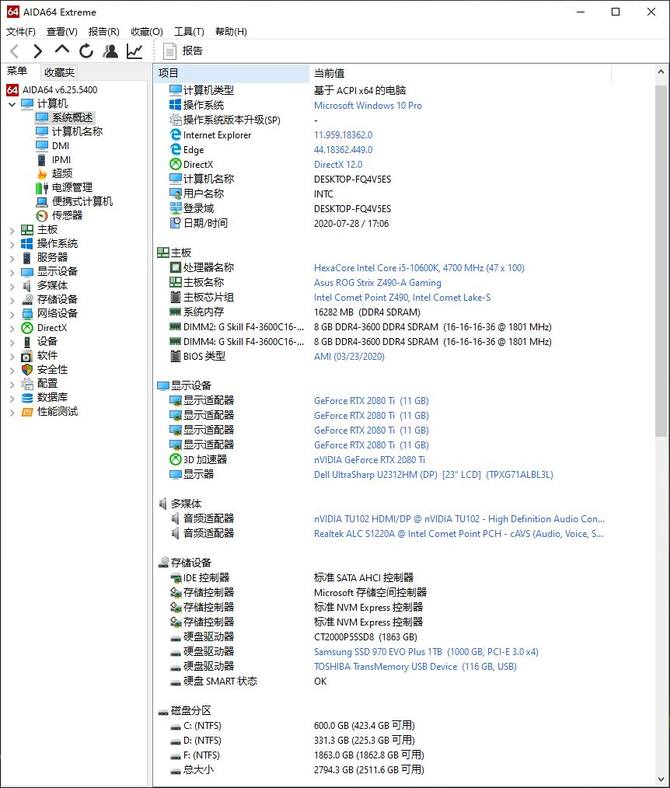The height and width of the screenshot is (788, 670).
Task: Click the Back navigation arrow
Action: coord(15,51)
